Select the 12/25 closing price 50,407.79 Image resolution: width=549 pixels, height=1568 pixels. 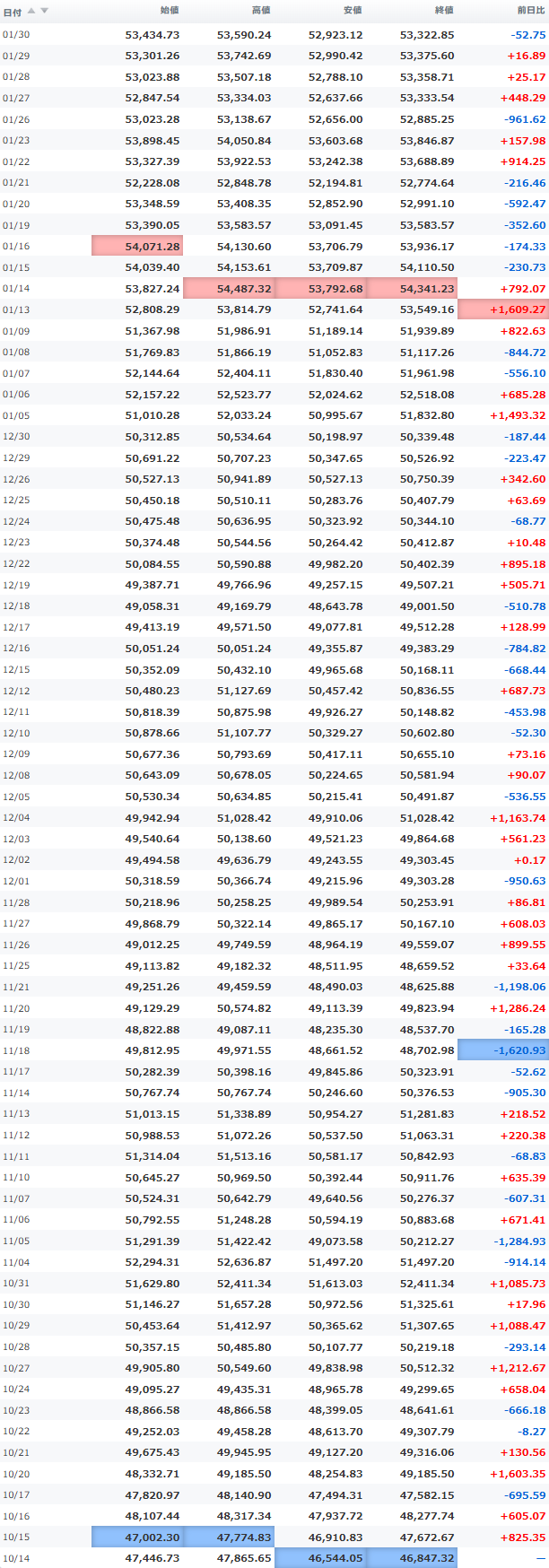[427, 501]
